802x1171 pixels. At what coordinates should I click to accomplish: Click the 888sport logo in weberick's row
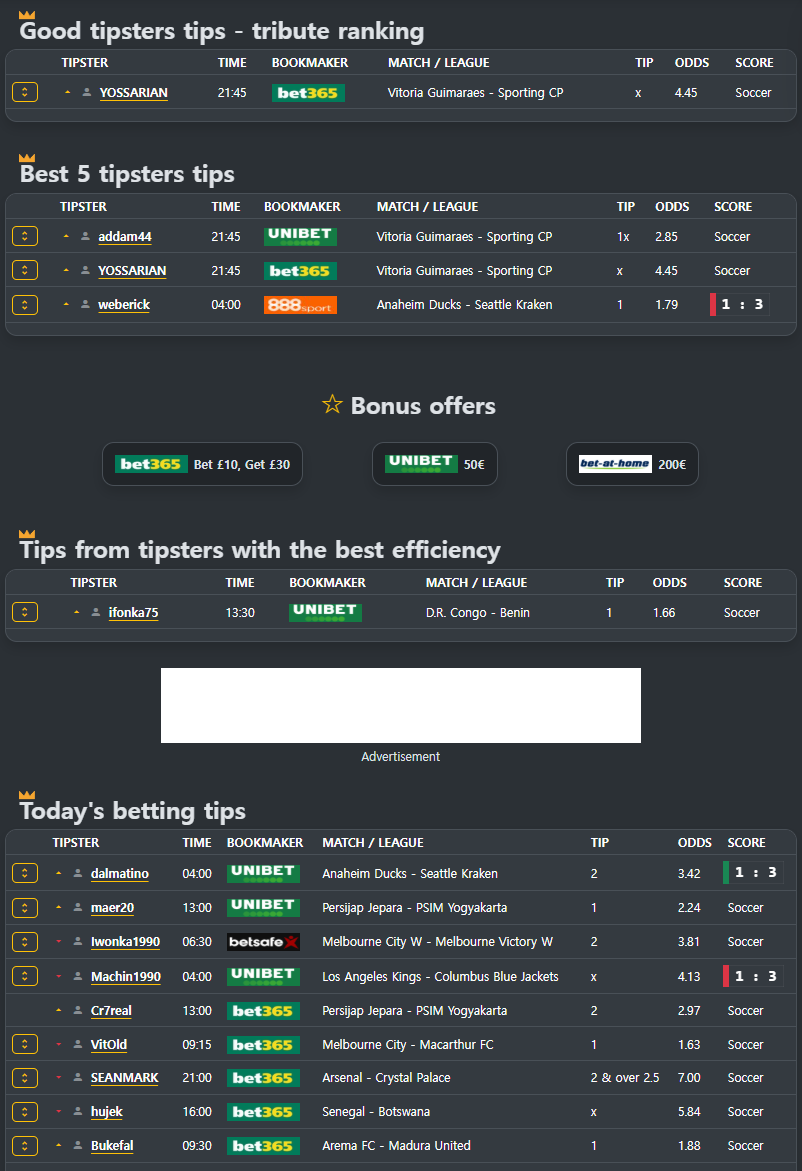pos(300,305)
